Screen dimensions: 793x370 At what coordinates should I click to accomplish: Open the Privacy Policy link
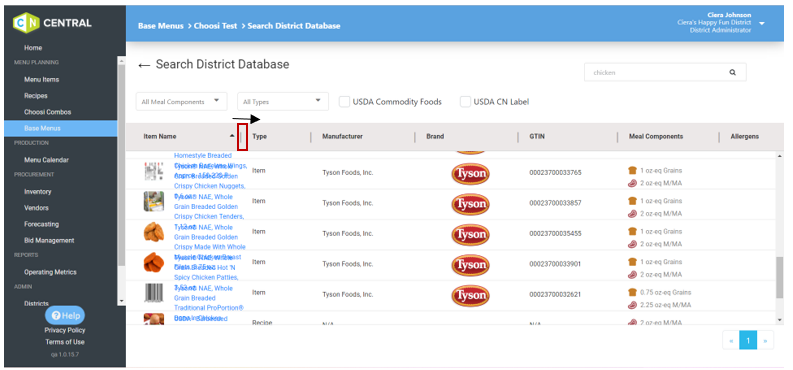[x=65, y=330]
